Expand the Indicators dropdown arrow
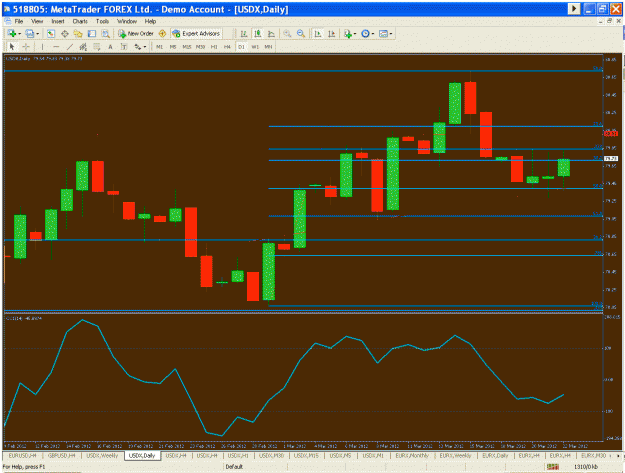This screenshot has height=473, width=625. (x=355, y=34)
